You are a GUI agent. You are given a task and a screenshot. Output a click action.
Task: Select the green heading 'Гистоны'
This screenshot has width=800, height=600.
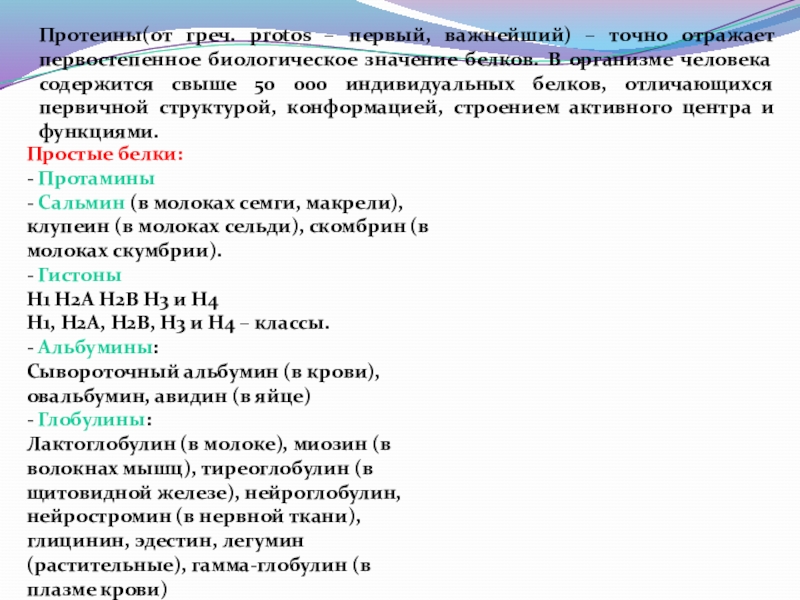(80, 276)
